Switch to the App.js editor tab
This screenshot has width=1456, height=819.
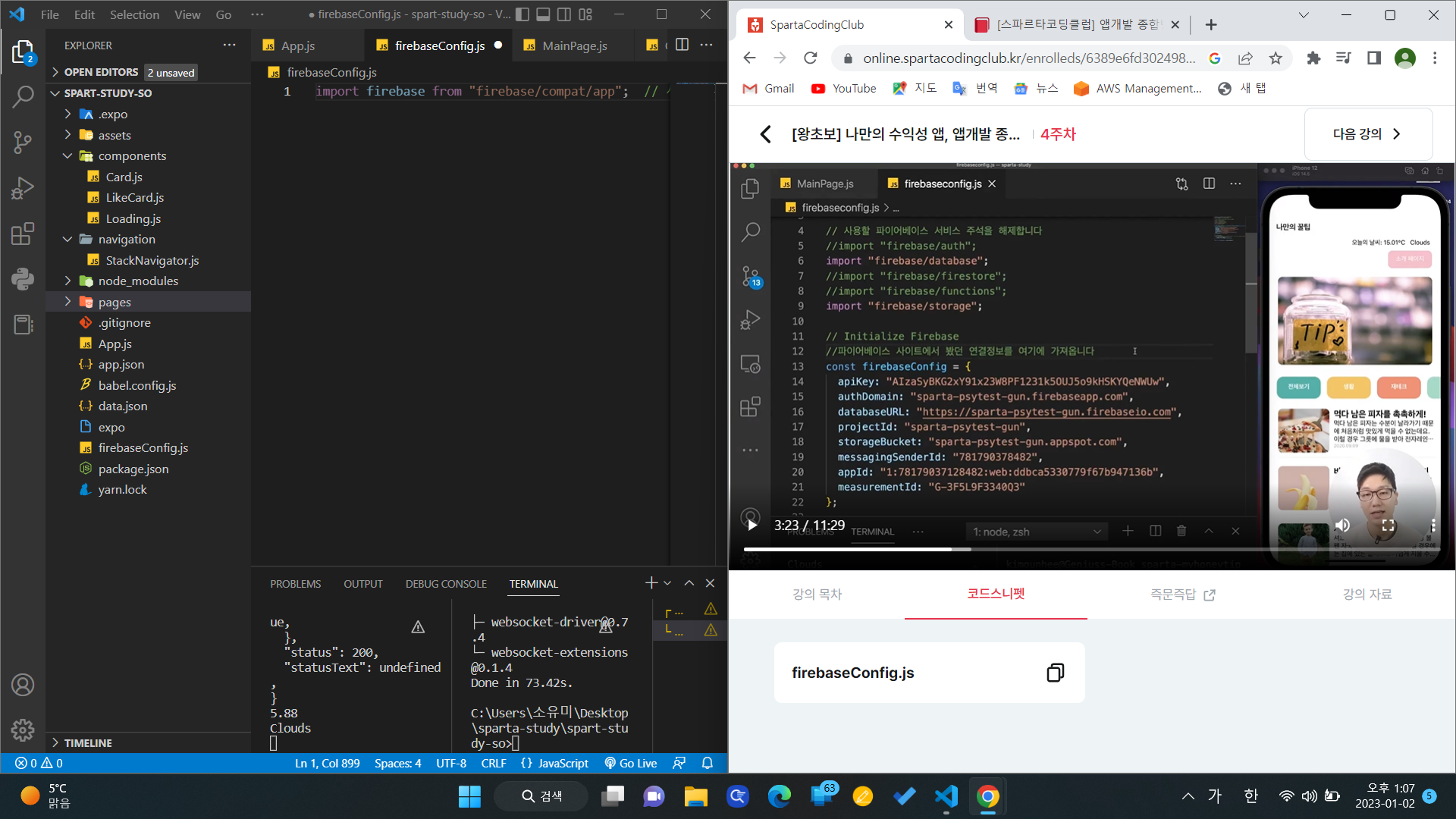pos(297,45)
